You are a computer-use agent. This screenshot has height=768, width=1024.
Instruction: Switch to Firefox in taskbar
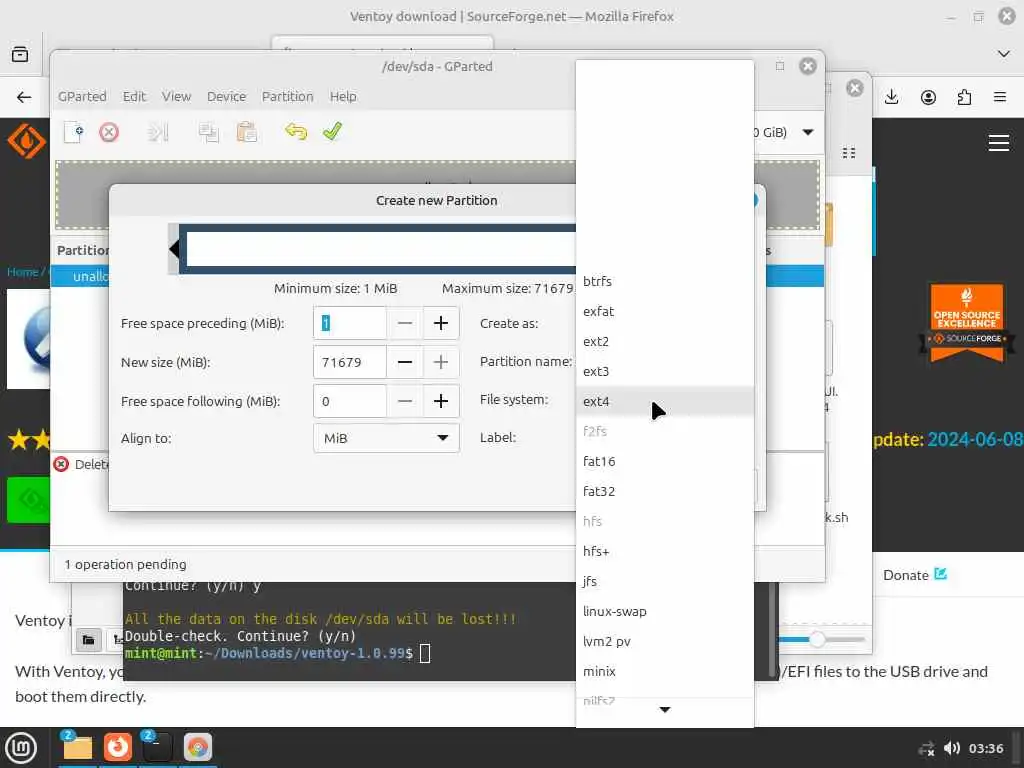tap(118, 747)
